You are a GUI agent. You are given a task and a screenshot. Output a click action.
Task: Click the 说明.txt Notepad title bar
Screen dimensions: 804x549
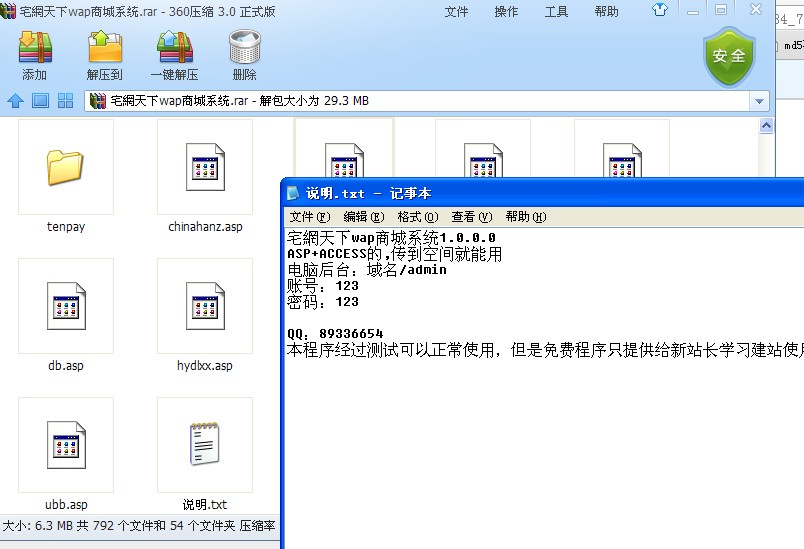[x=543, y=193]
